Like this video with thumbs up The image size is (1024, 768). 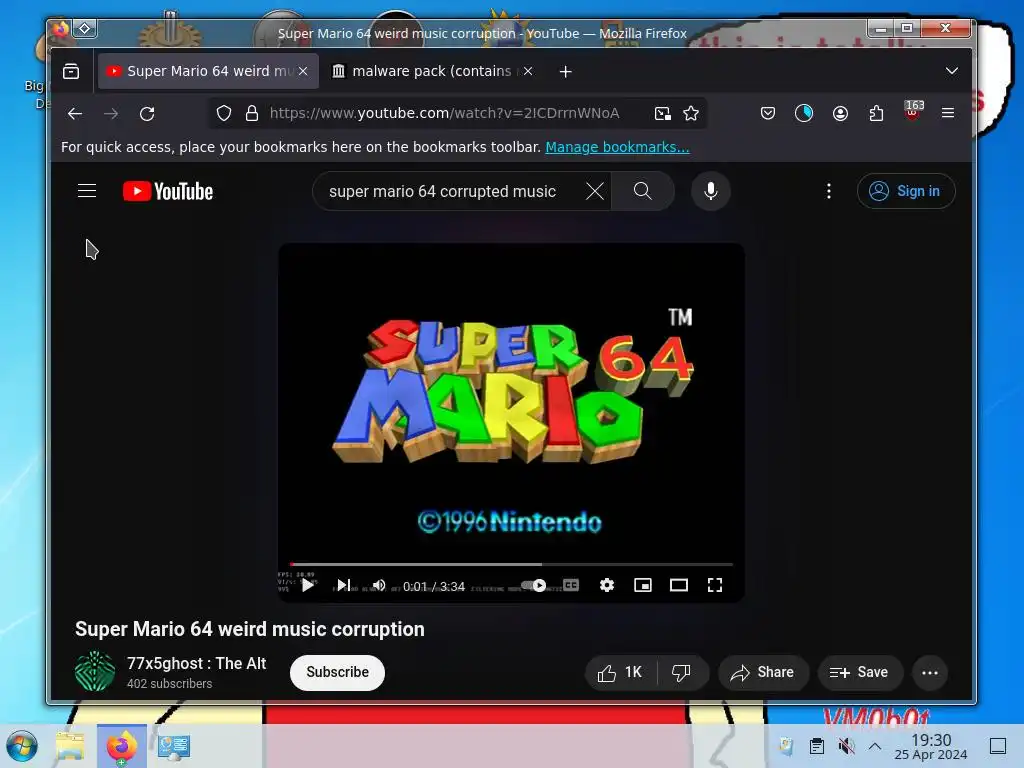coord(620,673)
